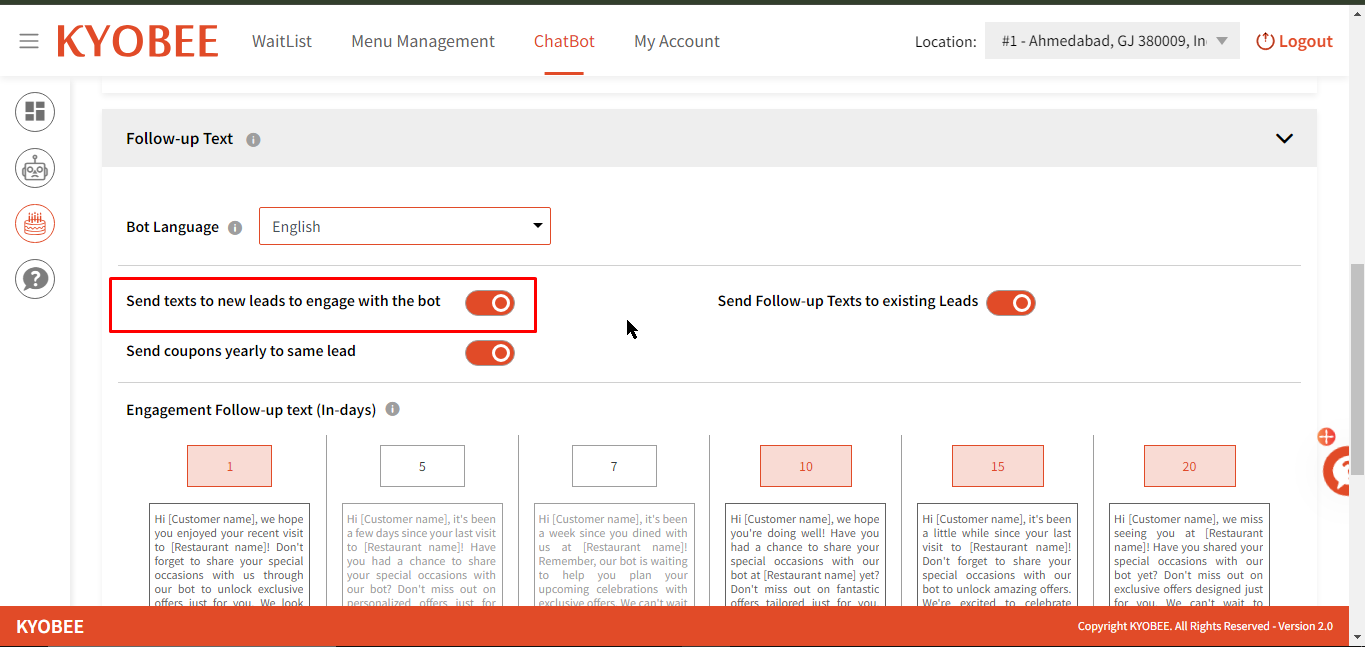Open the help question mark sidebar icon
The image size is (1365, 647).
pyautogui.click(x=35, y=278)
